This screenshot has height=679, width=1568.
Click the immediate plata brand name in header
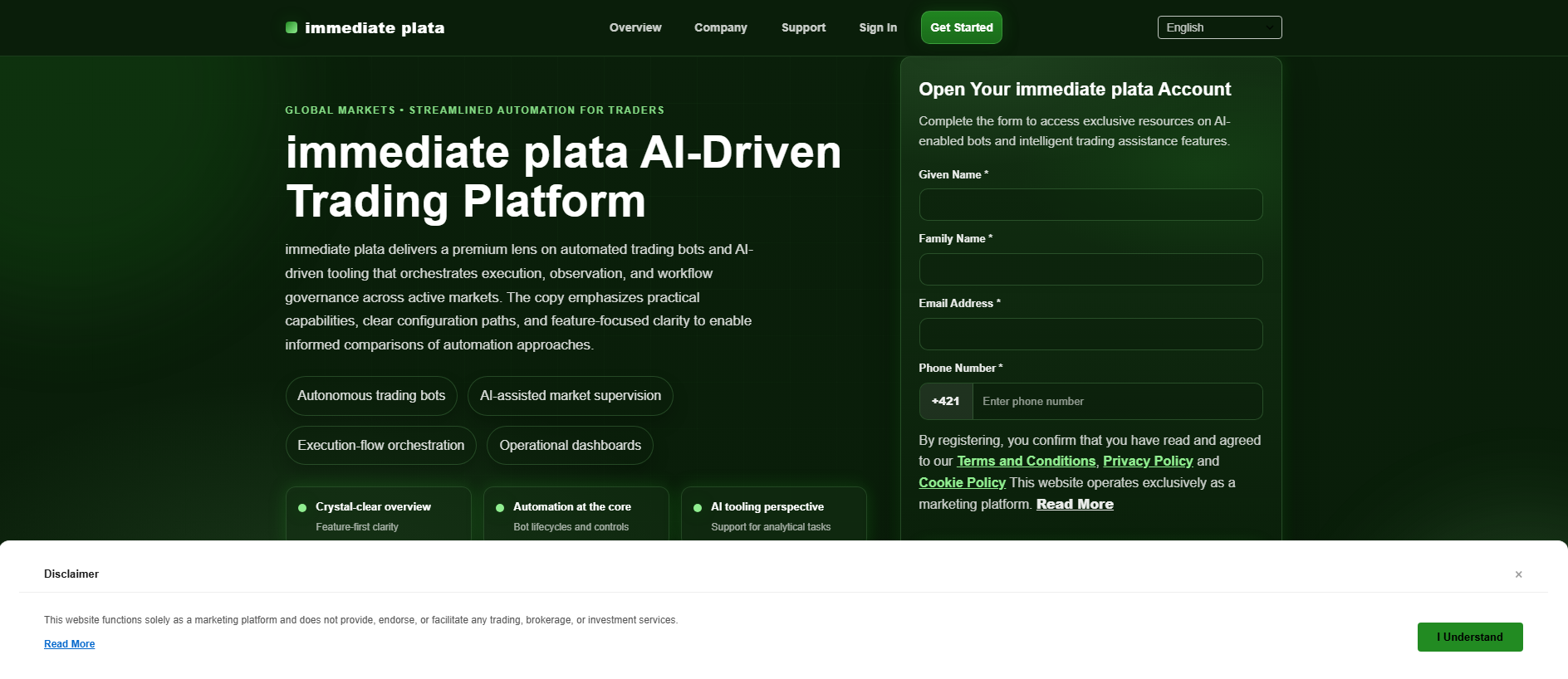375,28
